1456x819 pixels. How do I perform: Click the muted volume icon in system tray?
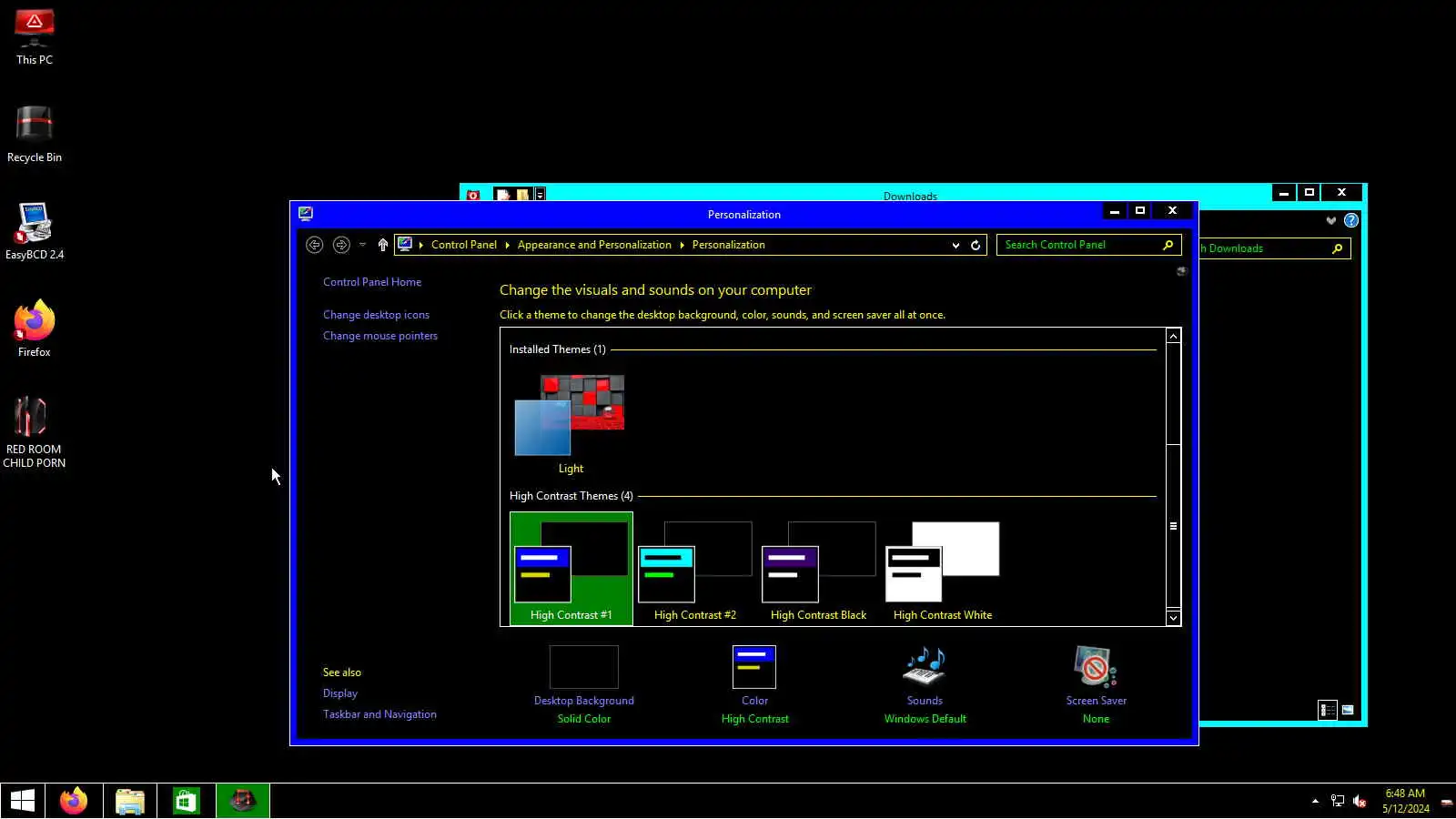[x=1360, y=801]
